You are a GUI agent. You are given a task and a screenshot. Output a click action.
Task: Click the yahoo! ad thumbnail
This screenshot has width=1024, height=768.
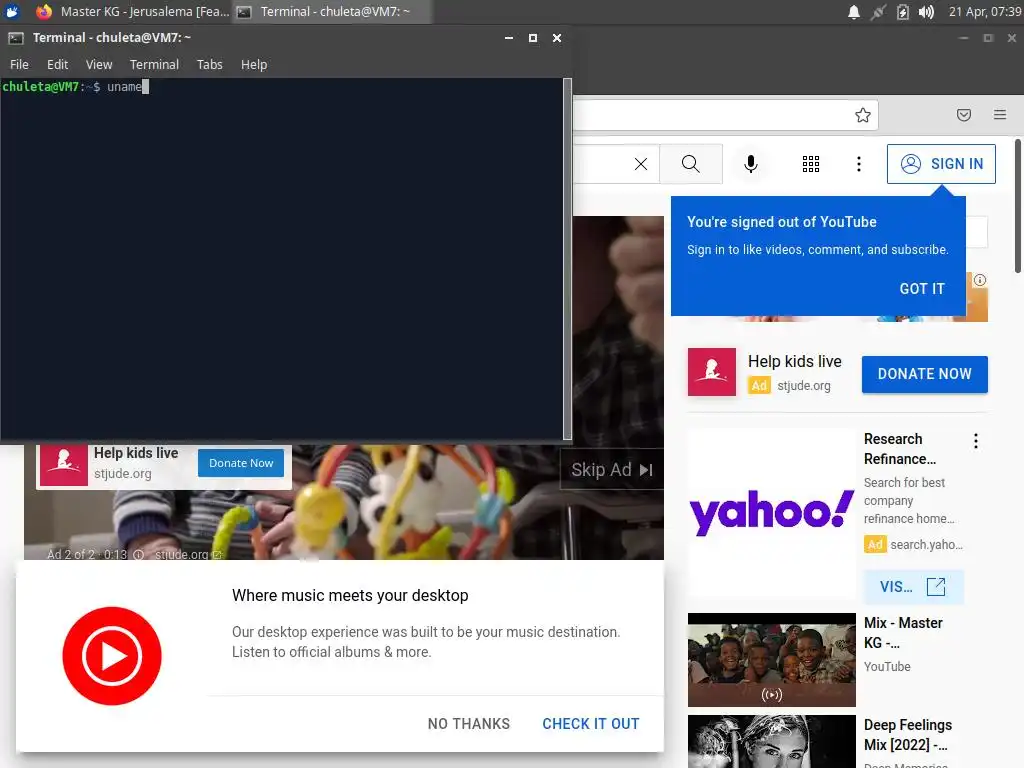click(771, 513)
